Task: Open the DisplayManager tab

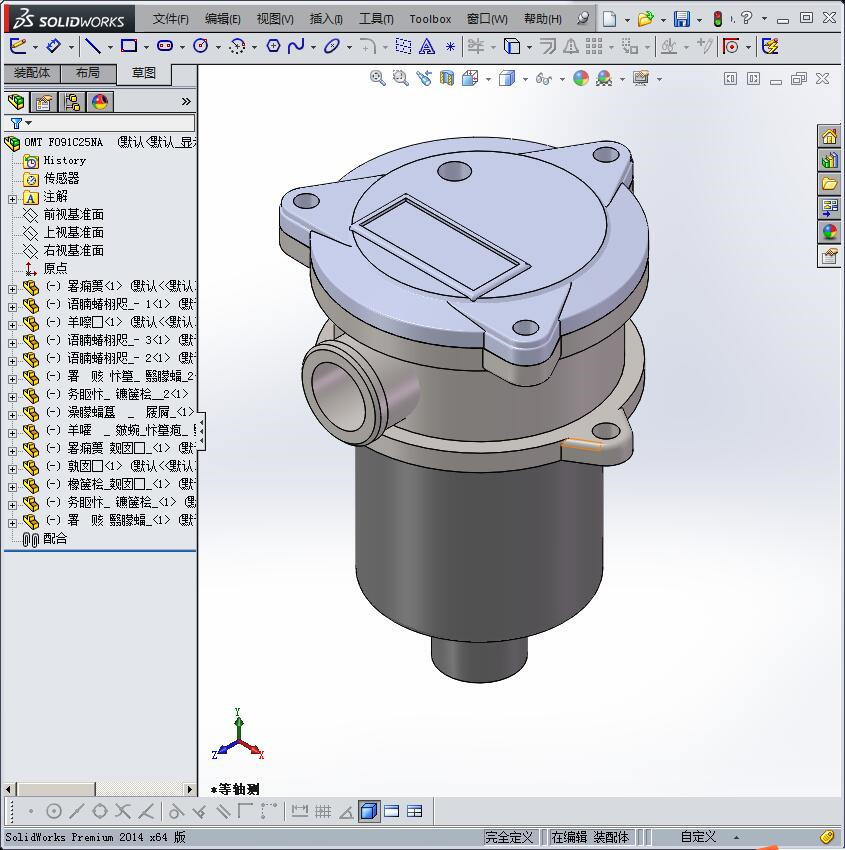Action: click(x=100, y=101)
